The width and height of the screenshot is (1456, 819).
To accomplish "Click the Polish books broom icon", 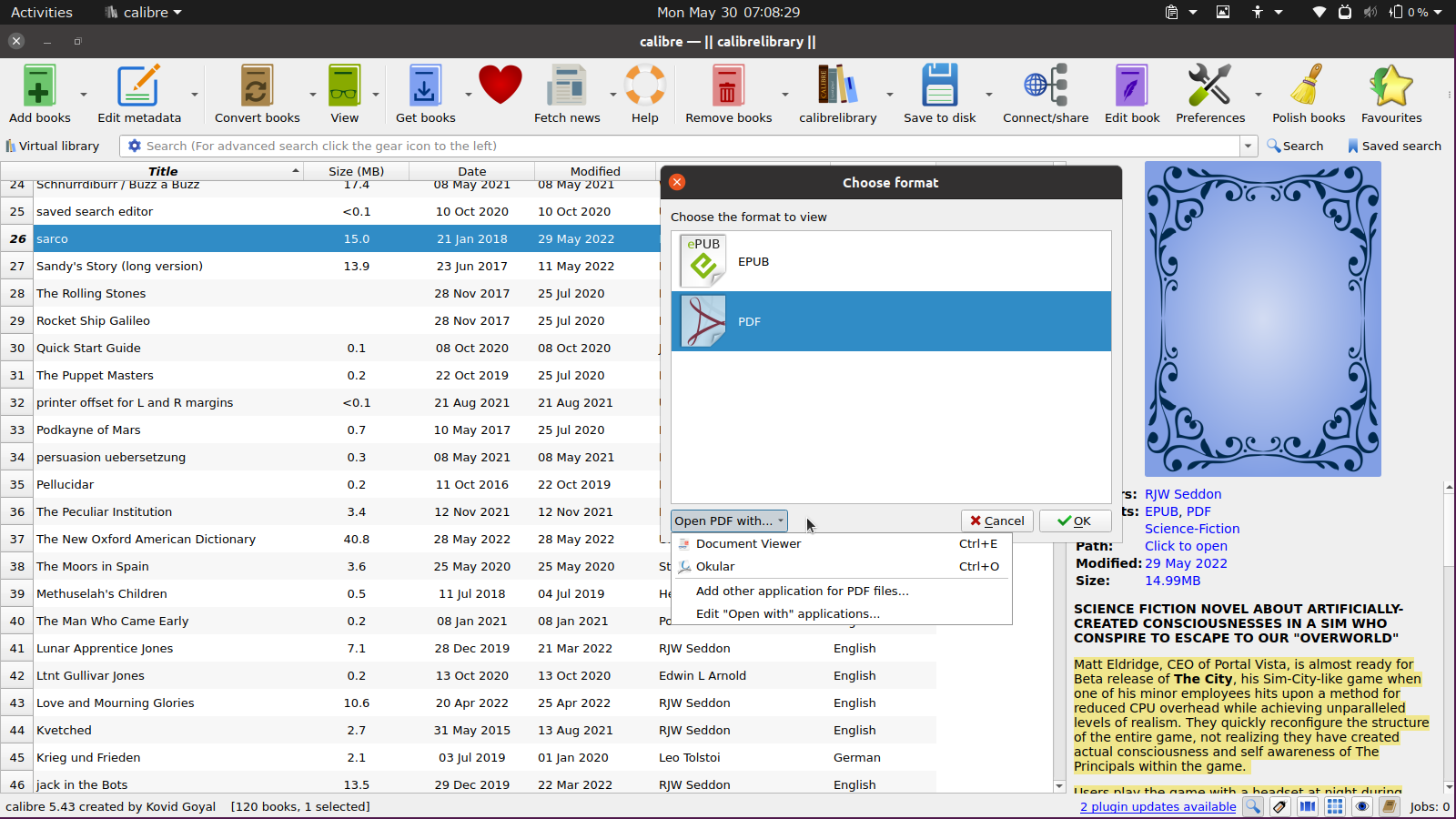I will 1309,86.
